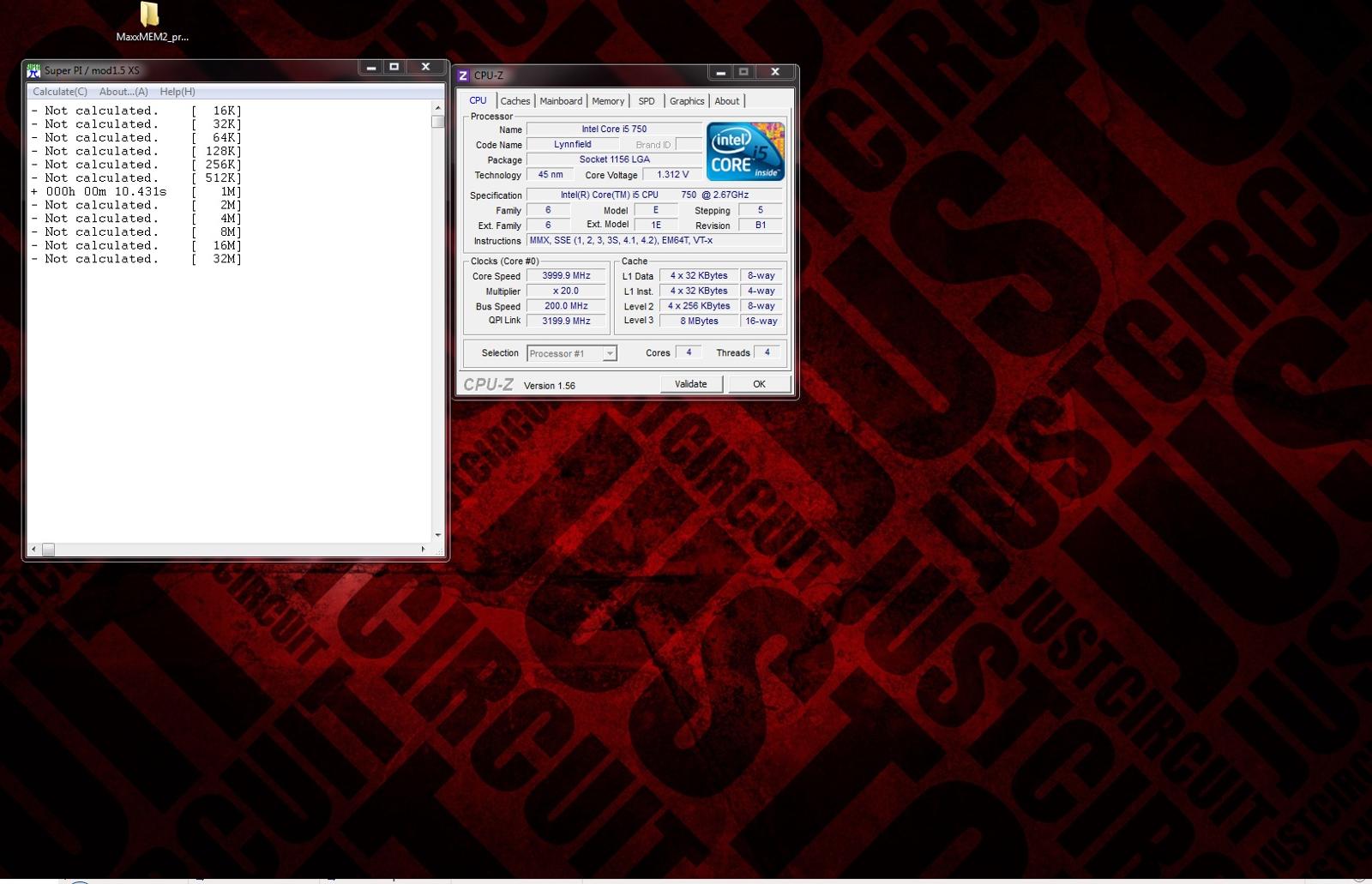Click the 32M 'Not calculated' row
Screen dimensions: 1372x884
tap(137, 259)
